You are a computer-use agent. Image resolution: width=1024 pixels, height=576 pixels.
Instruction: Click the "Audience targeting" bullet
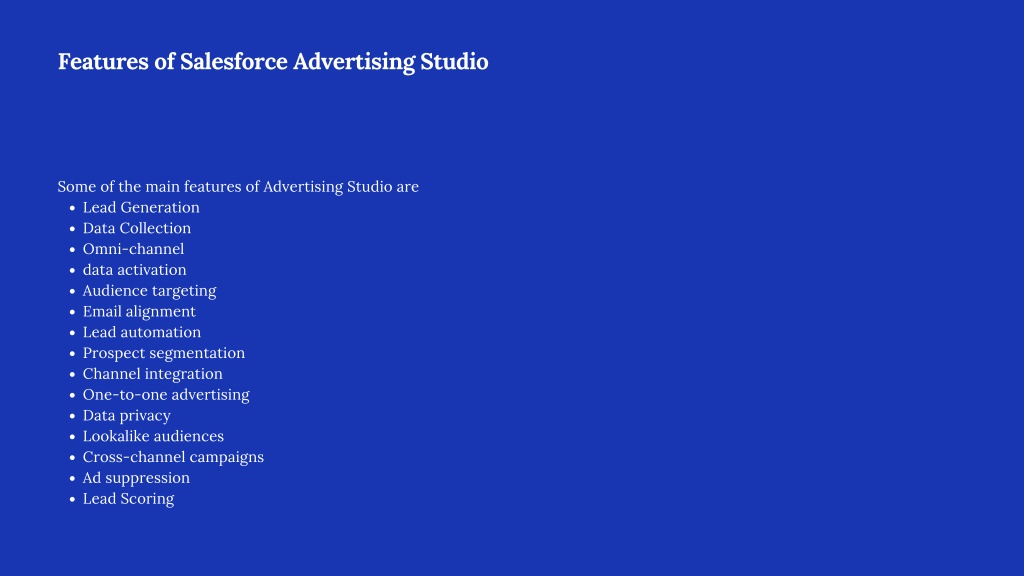click(150, 291)
